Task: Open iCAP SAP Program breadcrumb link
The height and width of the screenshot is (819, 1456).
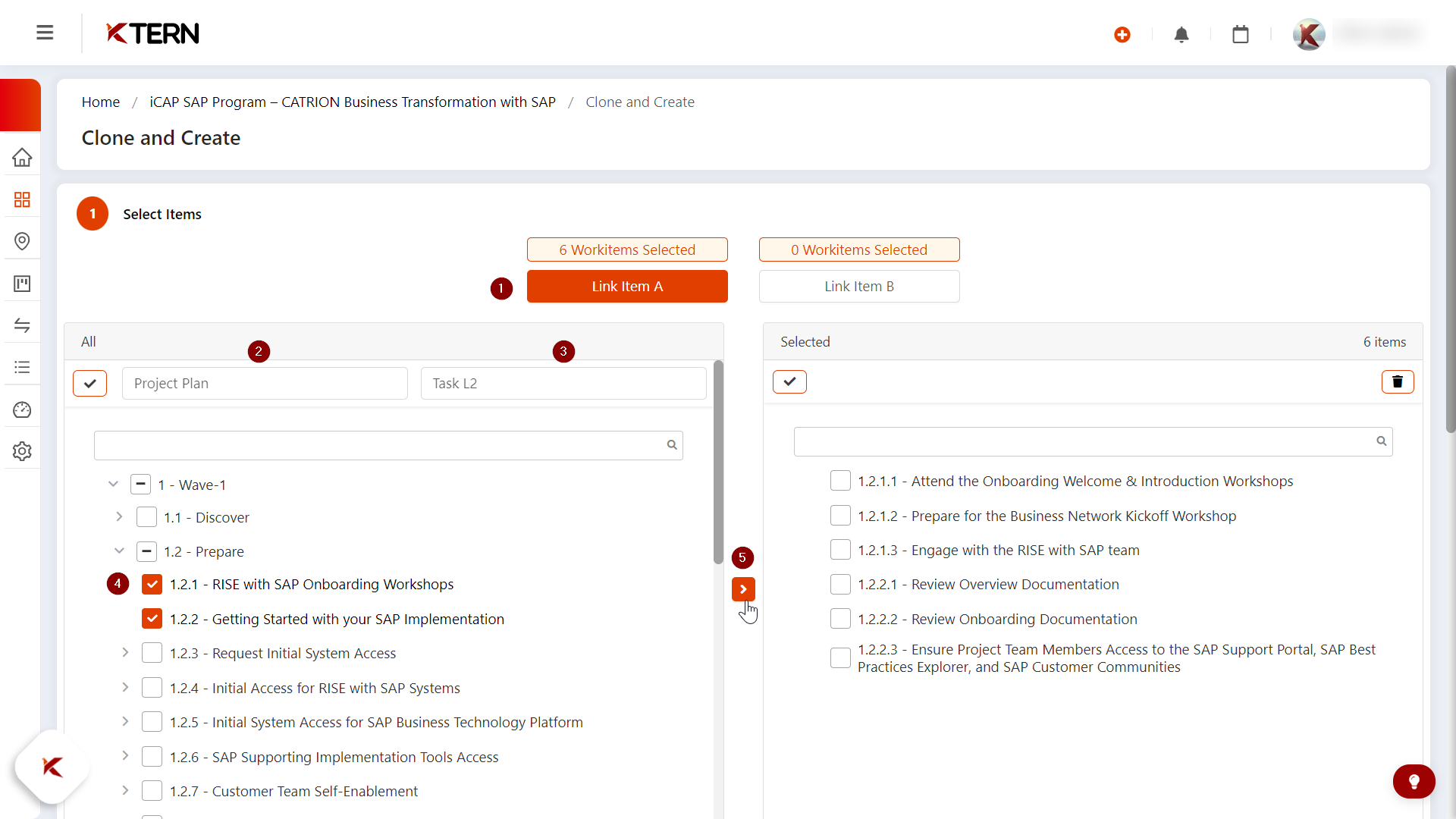Action: [x=353, y=102]
